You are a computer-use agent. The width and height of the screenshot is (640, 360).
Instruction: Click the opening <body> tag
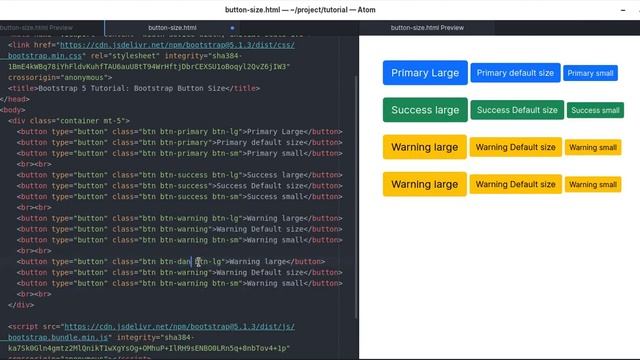13,110
